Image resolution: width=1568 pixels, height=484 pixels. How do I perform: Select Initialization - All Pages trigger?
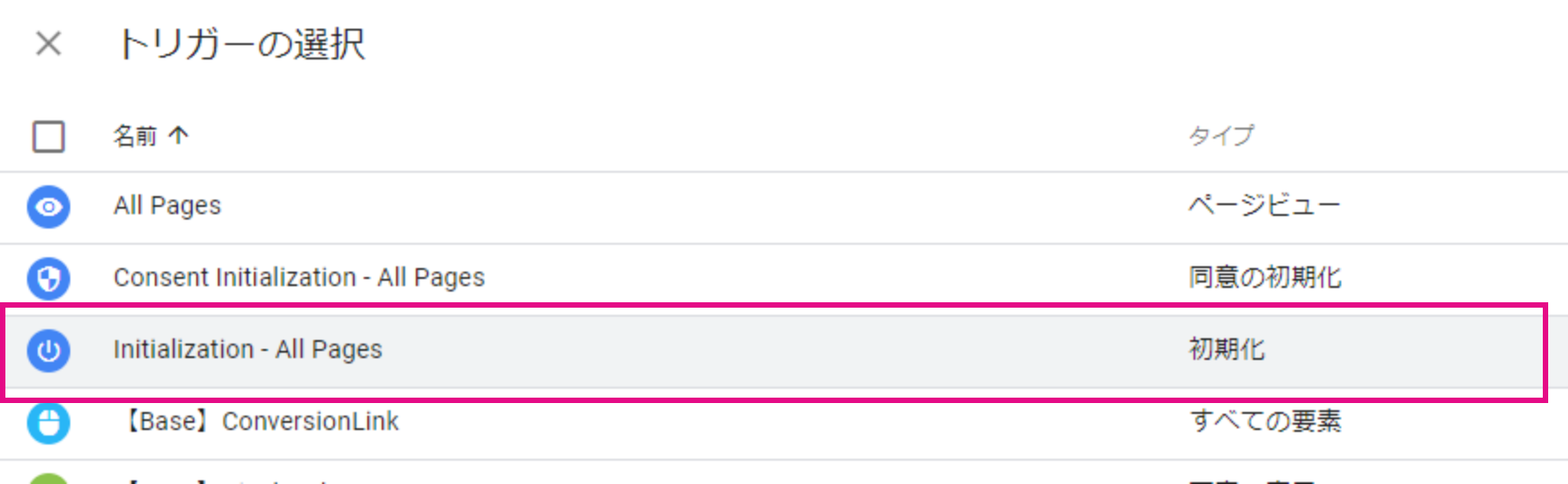(x=248, y=350)
